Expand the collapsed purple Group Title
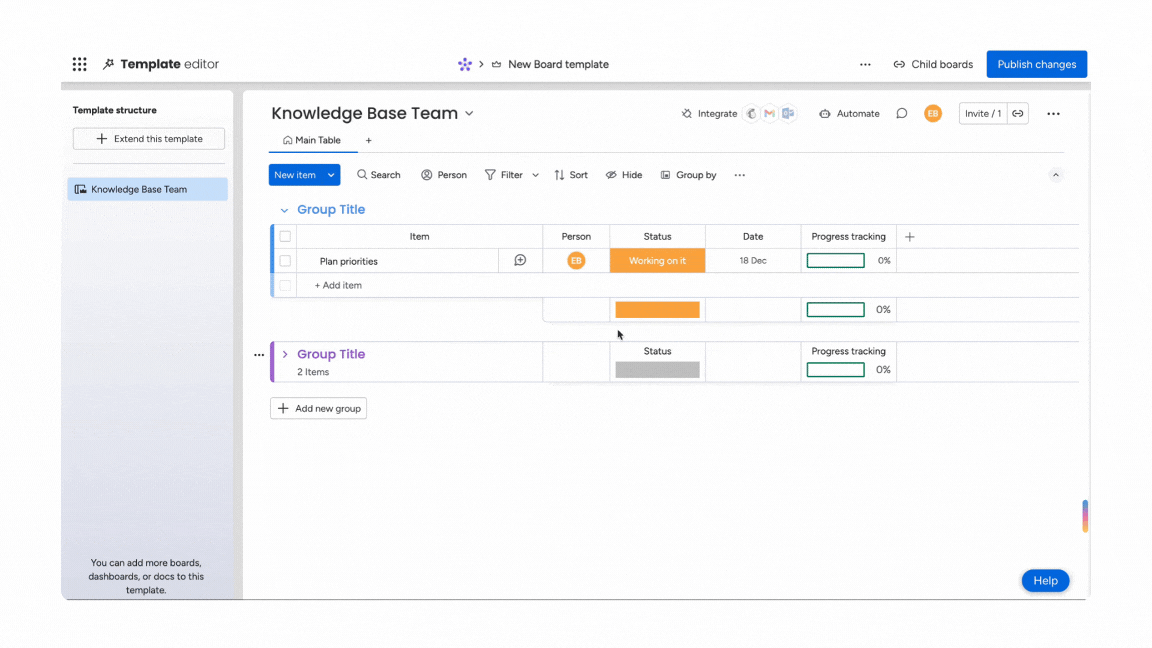This screenshot has height=648, width=1152. pos(285,355)
